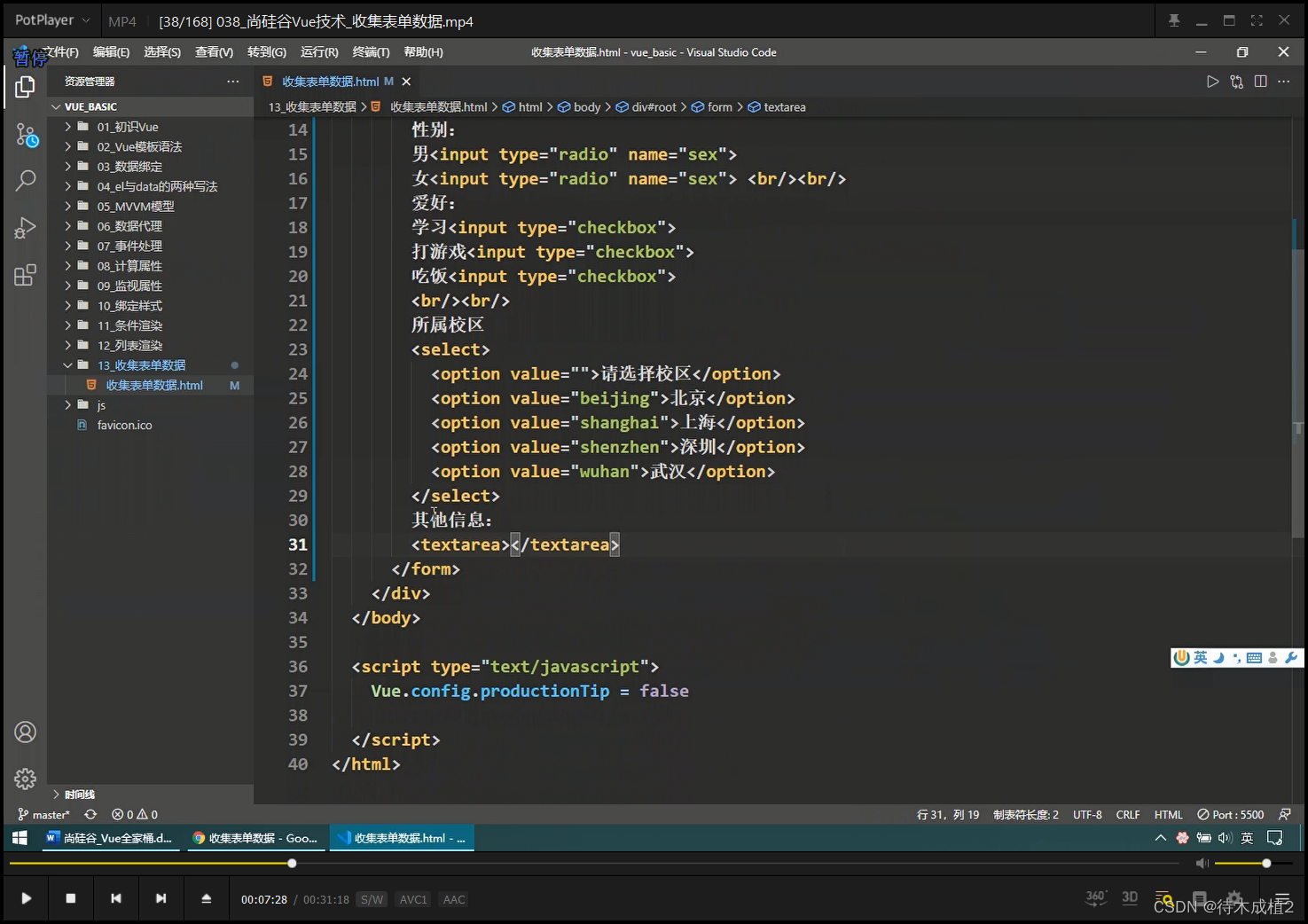The height and width of the screenshot is (924, 1308).
Task: Close the 收集表单数据.html editor tab
Action: (x=406, y=82)
